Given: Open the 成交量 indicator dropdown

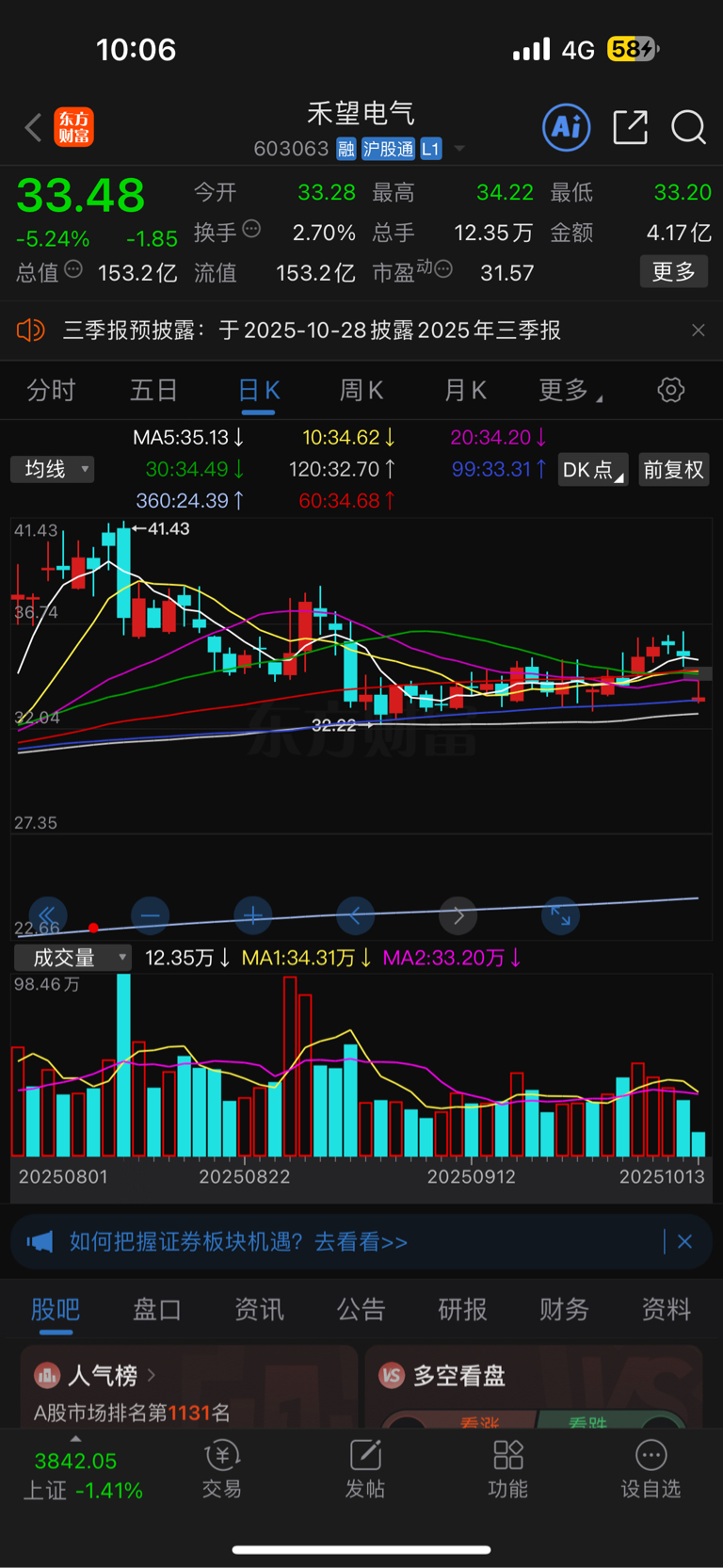Looking at the screenshot, I should point(72,958).
